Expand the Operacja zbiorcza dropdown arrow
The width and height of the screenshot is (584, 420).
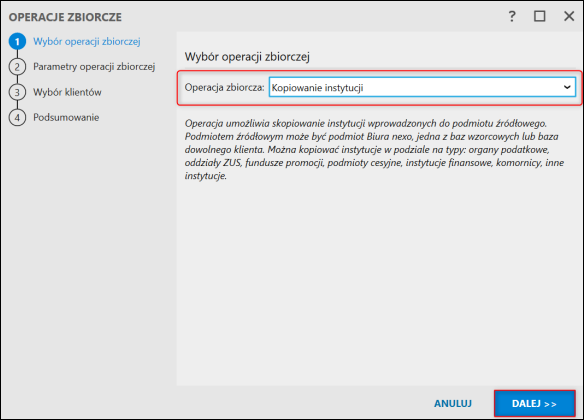coord(567,88)
